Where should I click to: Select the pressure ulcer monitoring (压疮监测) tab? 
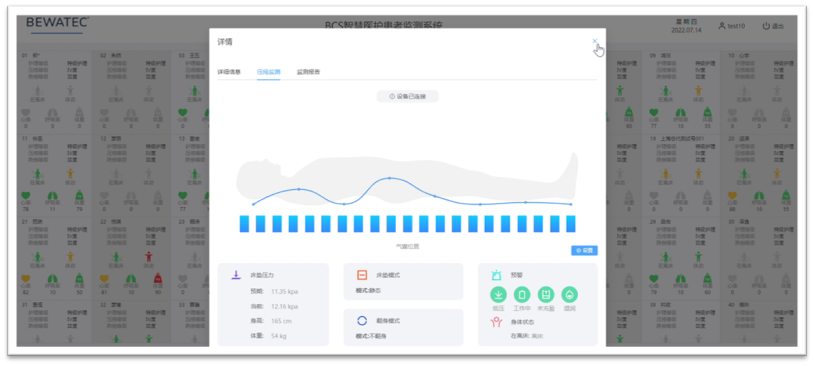tap(268, 72)
